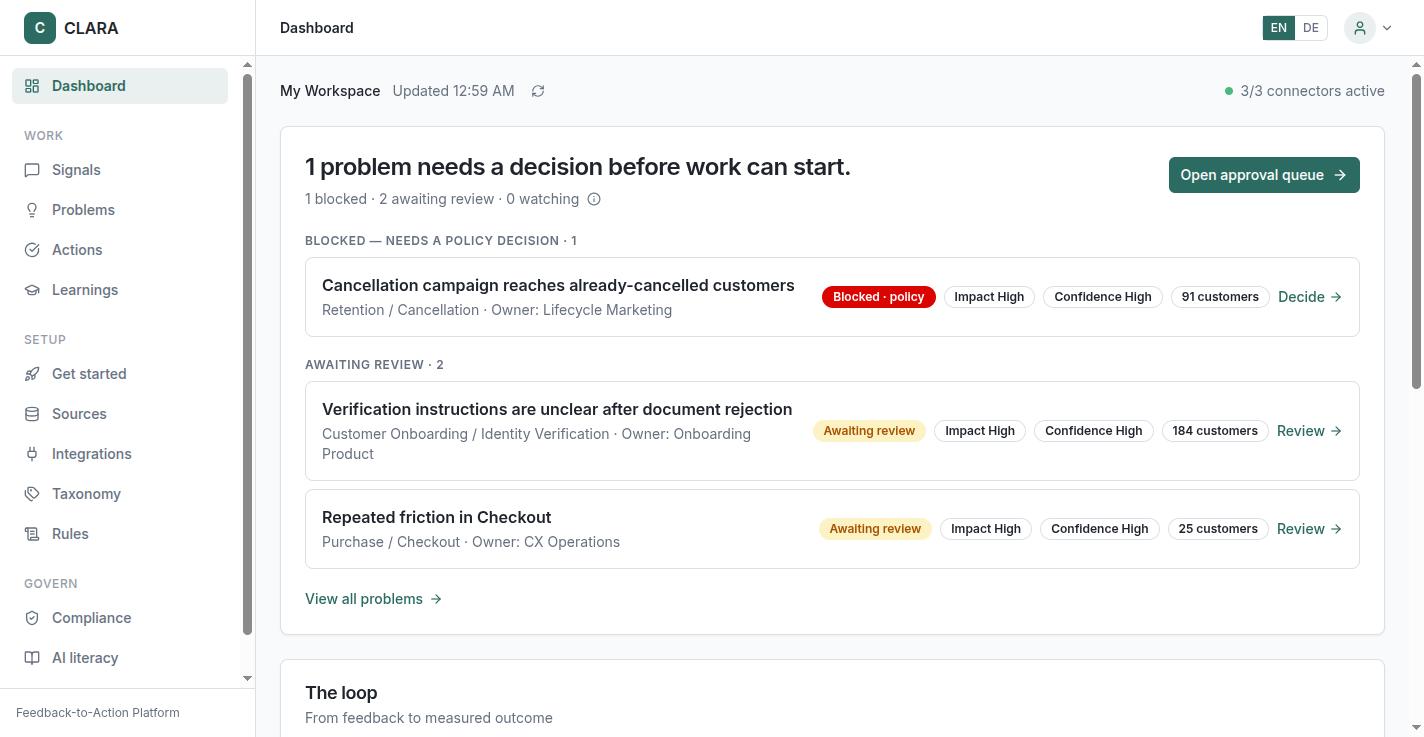
Task: Click sidebar scrollbar up arrow
Action: click(x=248, y=66)
